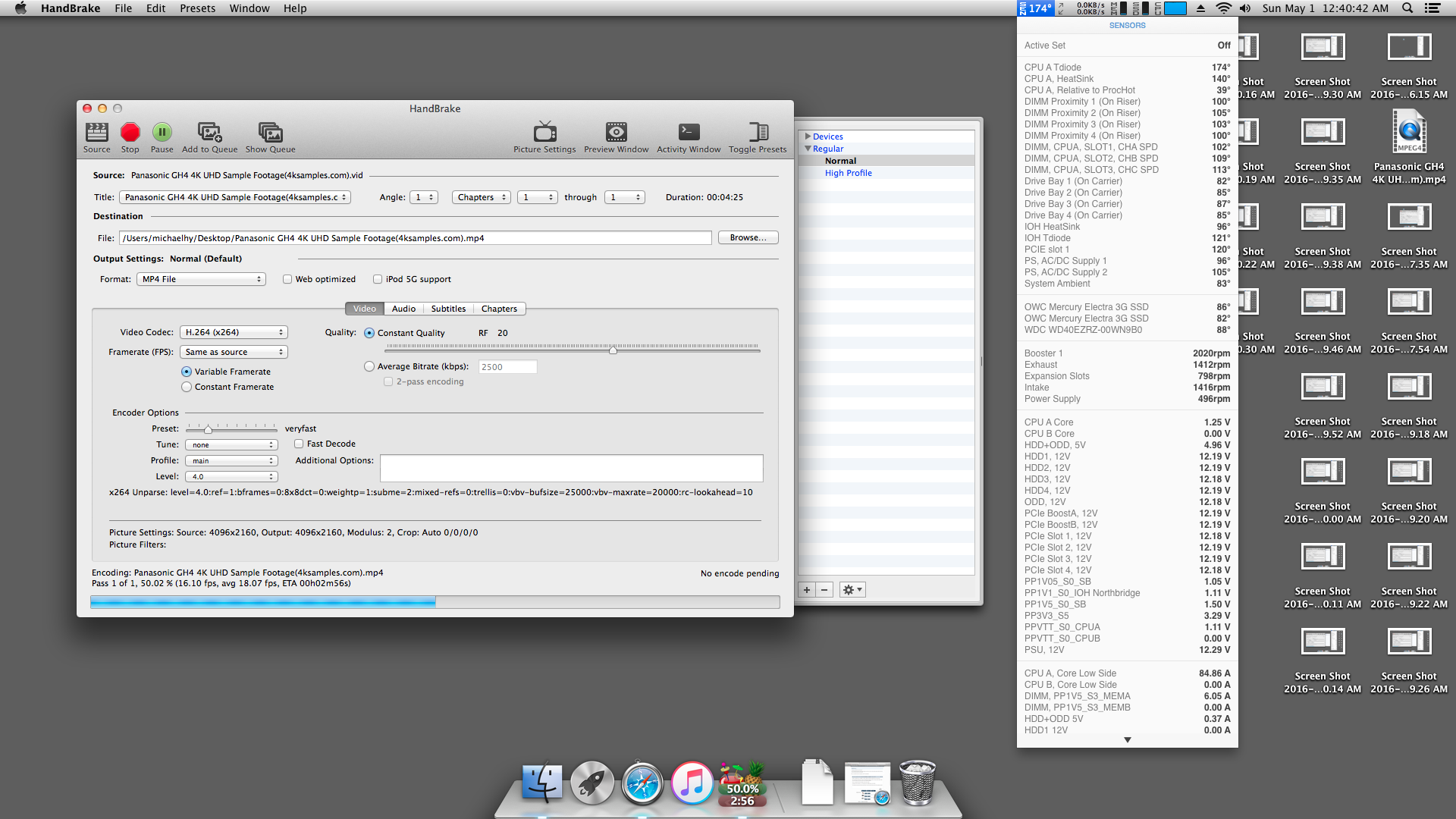Enable iPod 5G support checkbox
This screenshot has width=1456, height=819.
tap(378, 279)
